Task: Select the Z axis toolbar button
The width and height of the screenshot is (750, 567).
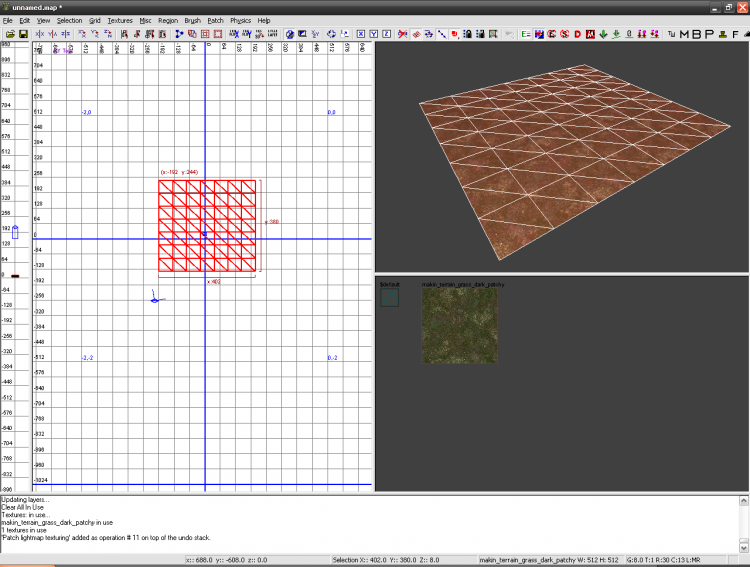Action: click(386, 34)
